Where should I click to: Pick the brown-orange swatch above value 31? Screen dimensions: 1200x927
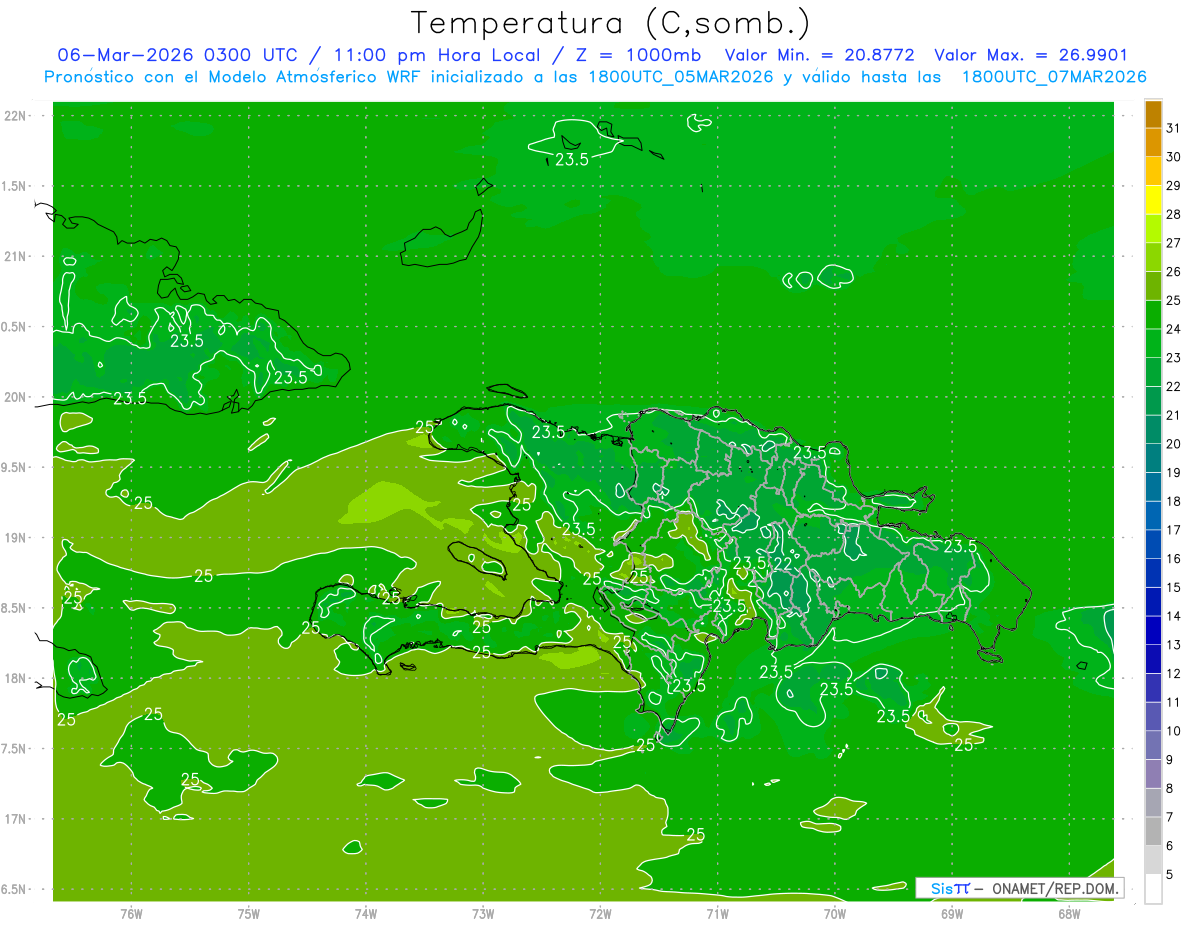tap(1153, 114)
